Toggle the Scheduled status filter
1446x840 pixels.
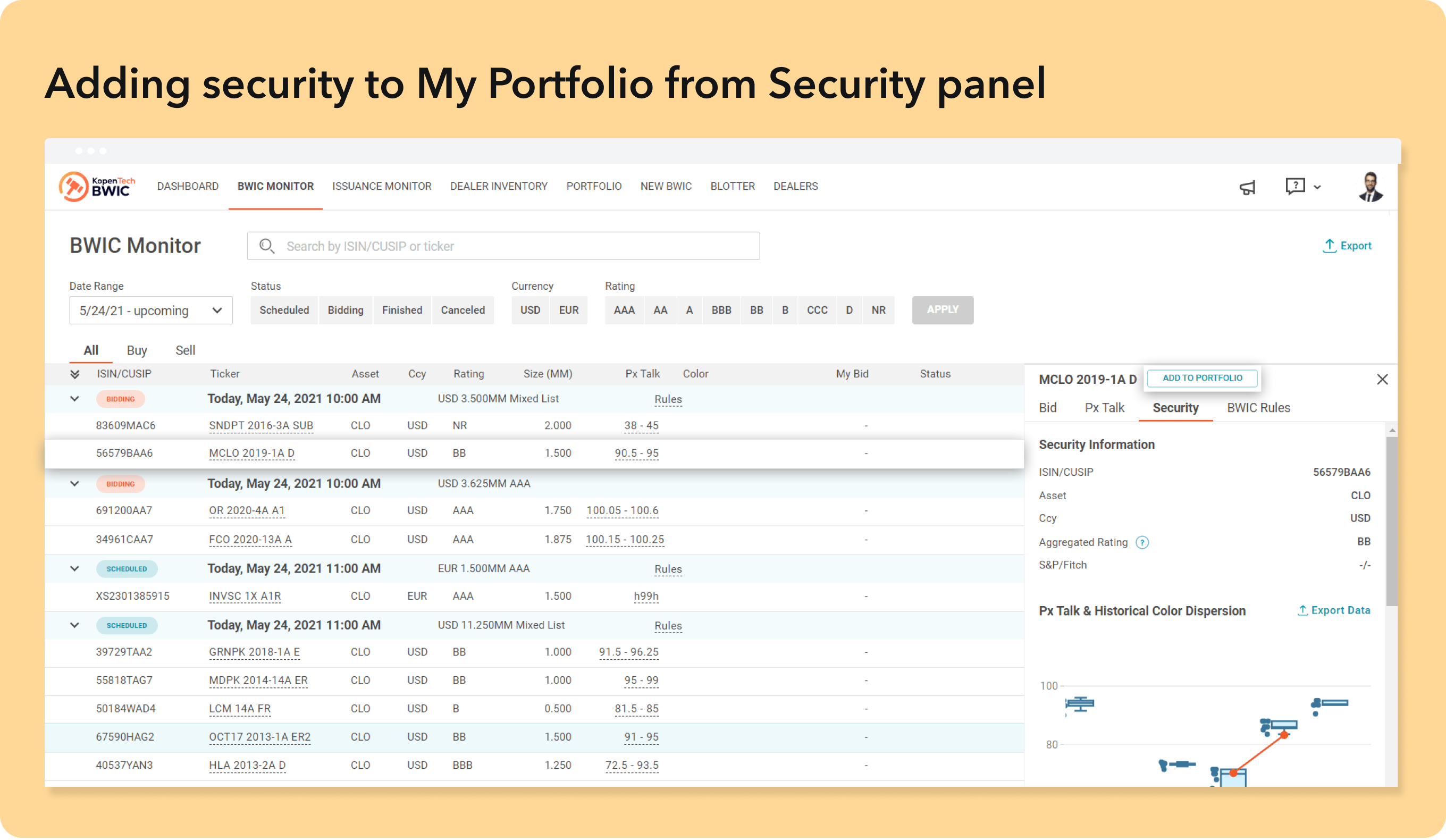[284, 310]
